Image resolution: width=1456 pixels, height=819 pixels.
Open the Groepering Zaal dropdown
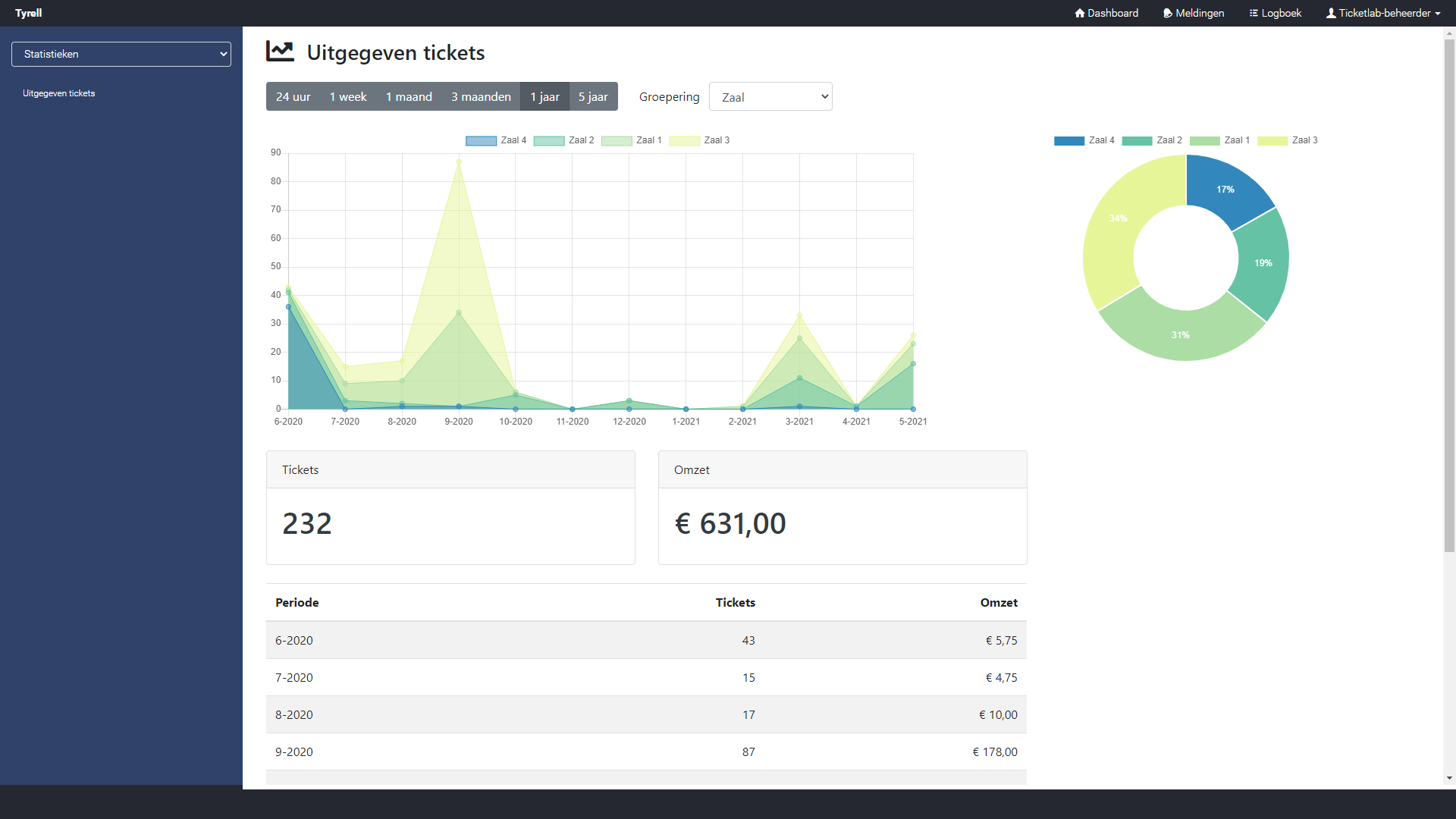[770, 96]
